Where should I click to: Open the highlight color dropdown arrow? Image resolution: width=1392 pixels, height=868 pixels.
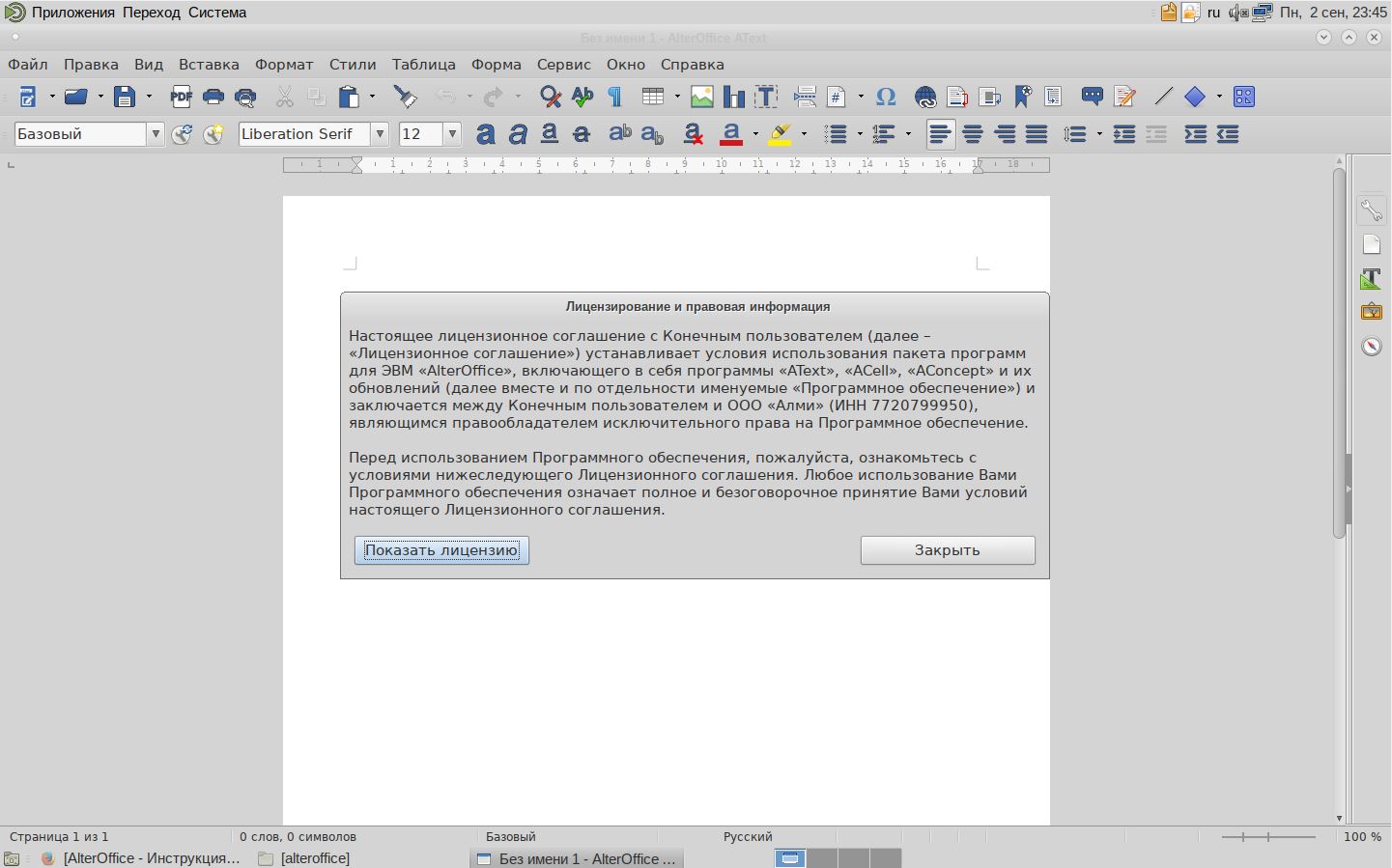click(x=804, y=134)
